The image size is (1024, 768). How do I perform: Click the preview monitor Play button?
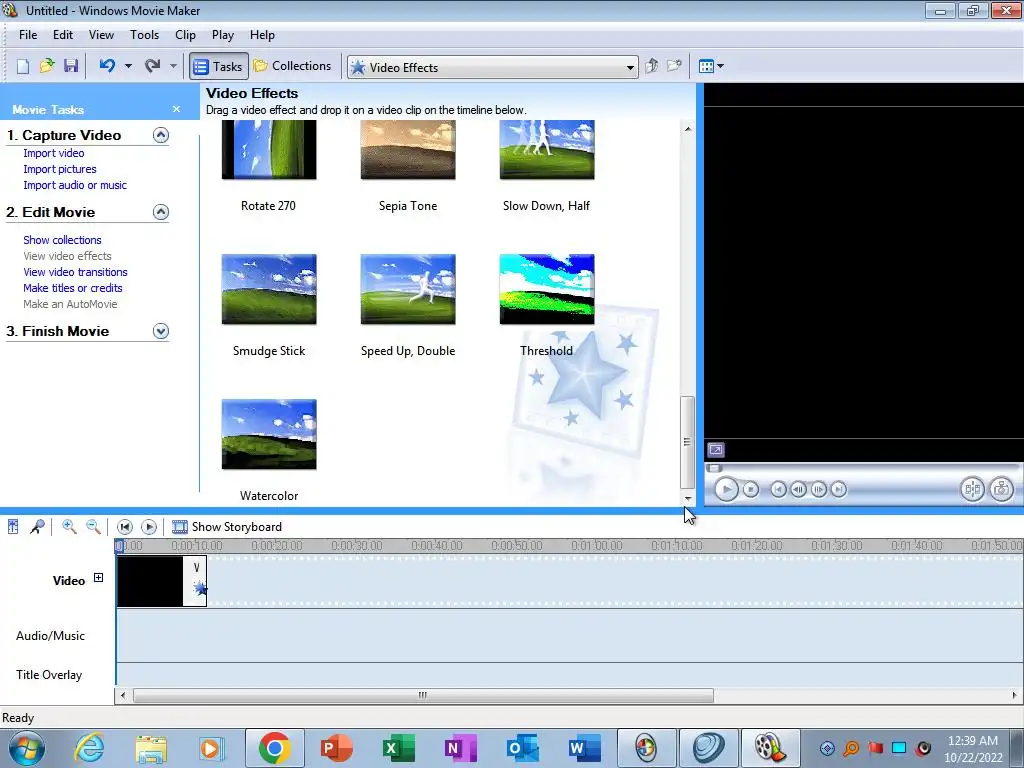point(726,489)
